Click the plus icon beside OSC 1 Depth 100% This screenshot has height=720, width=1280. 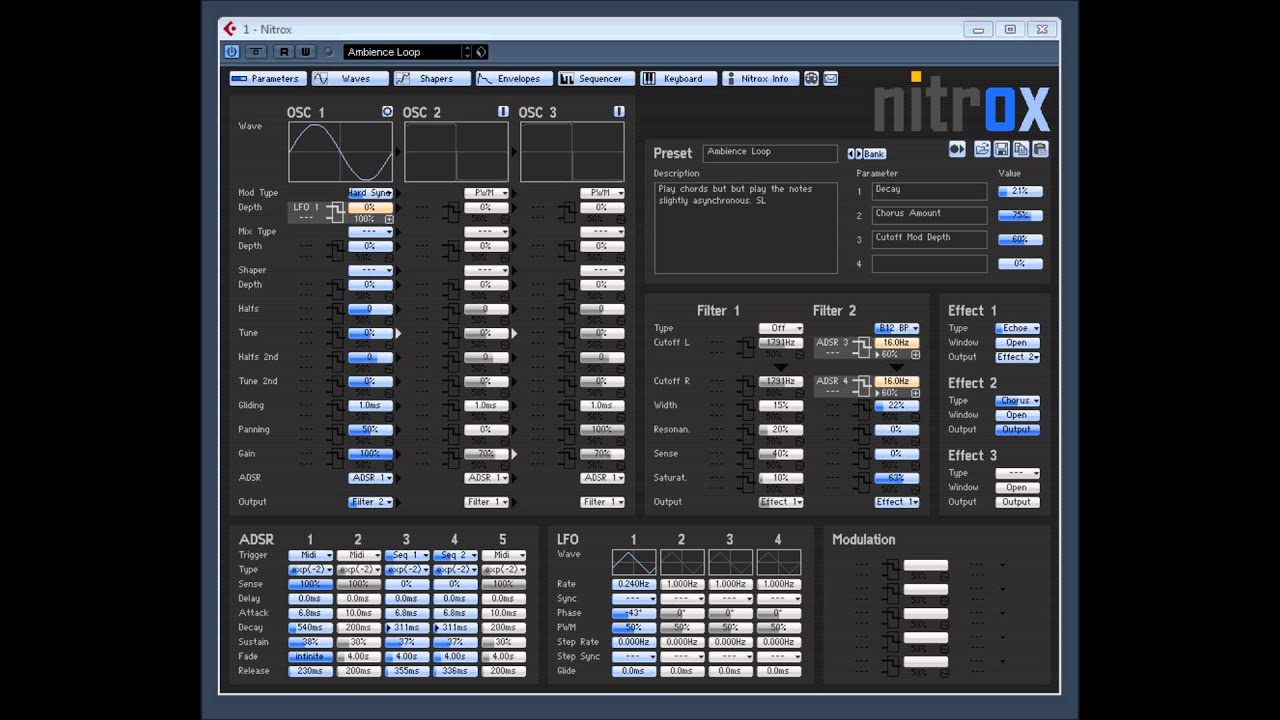tap(389, 219)
